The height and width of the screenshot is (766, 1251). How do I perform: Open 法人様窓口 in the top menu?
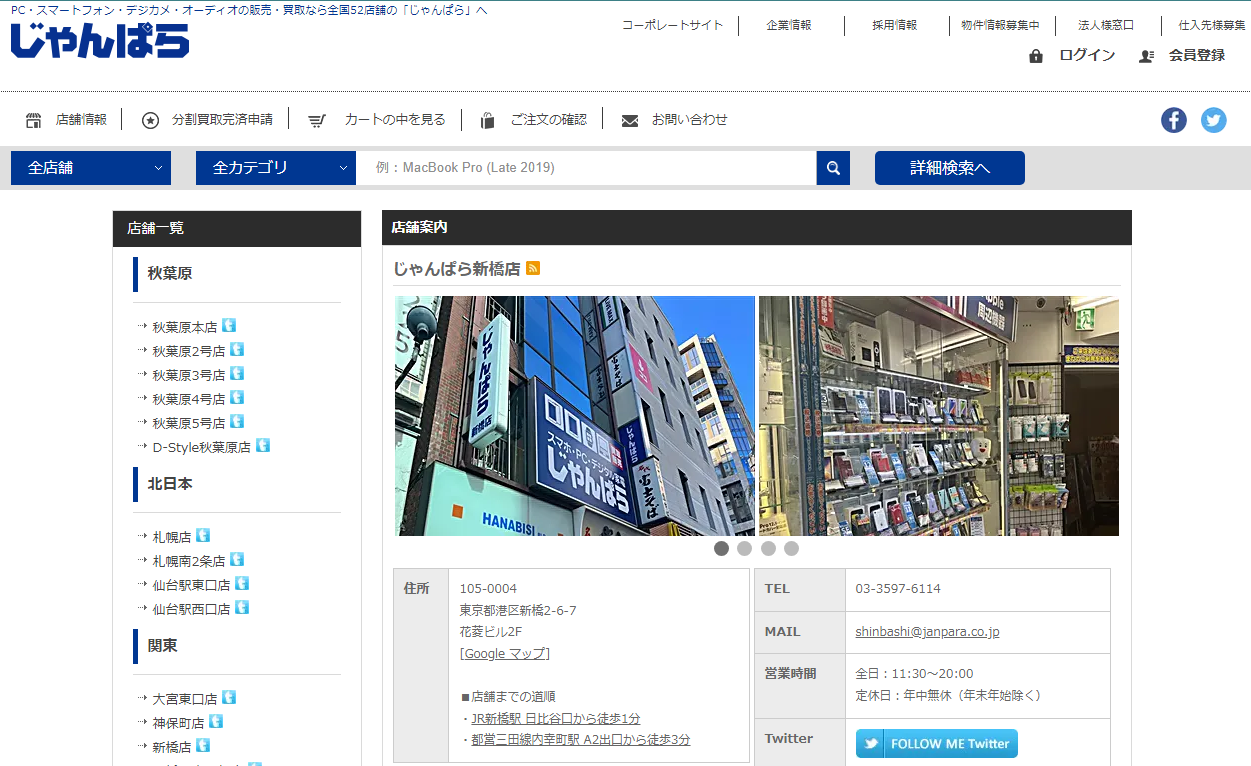point(1106,25)
